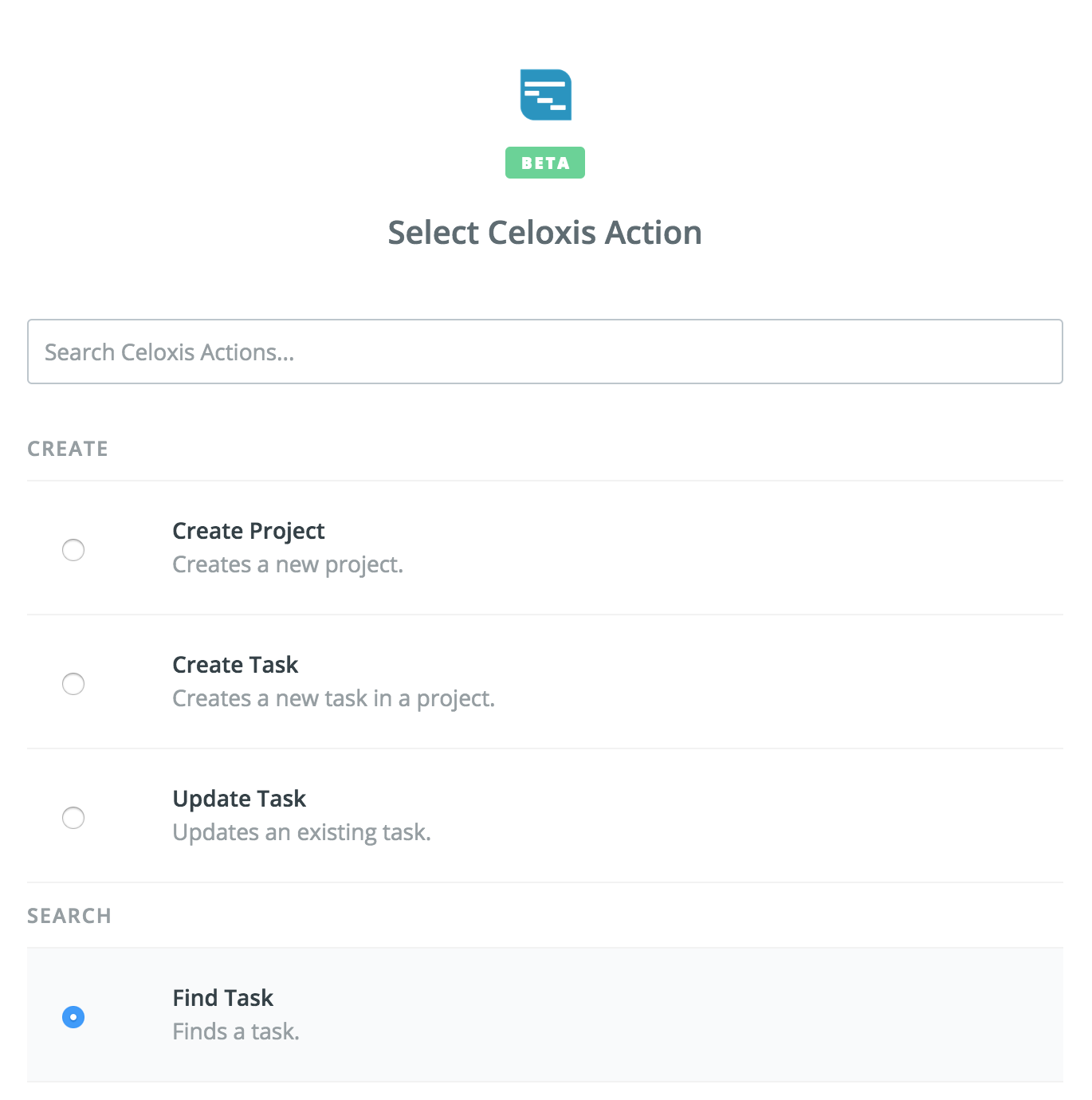Click the Select Celoxis Action heading

coord(545,233)
